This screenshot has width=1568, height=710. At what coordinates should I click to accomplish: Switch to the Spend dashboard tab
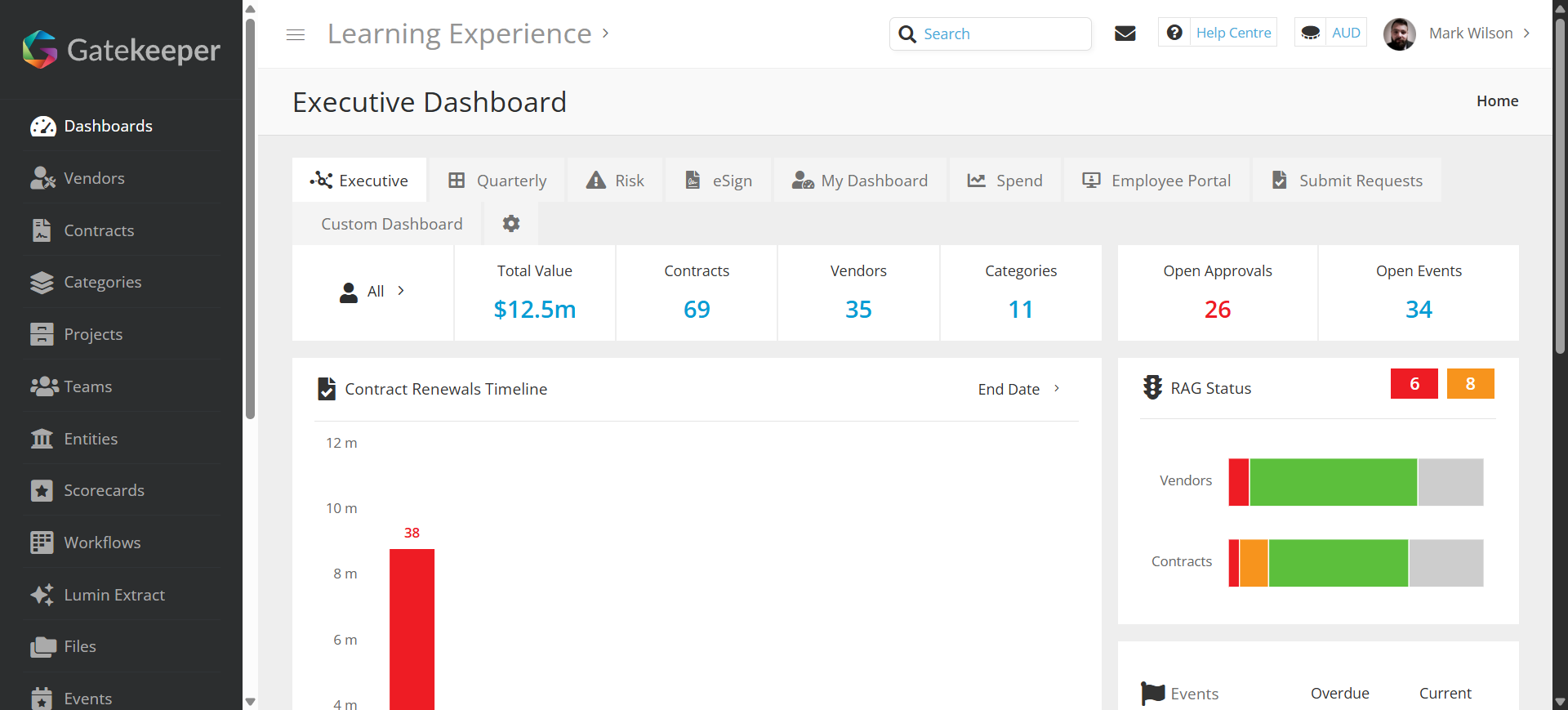pos(1005,181)
